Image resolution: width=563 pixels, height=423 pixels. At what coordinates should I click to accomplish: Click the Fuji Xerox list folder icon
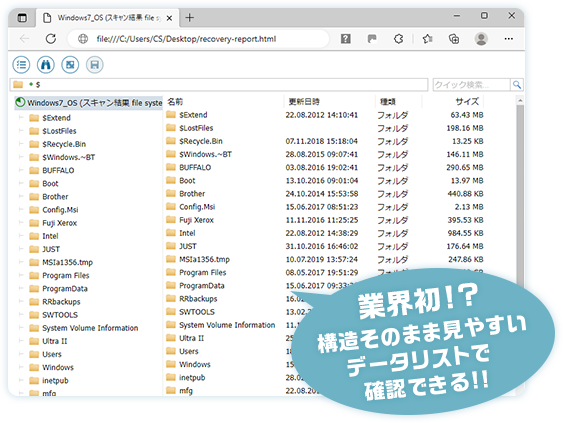pos(171,219)
